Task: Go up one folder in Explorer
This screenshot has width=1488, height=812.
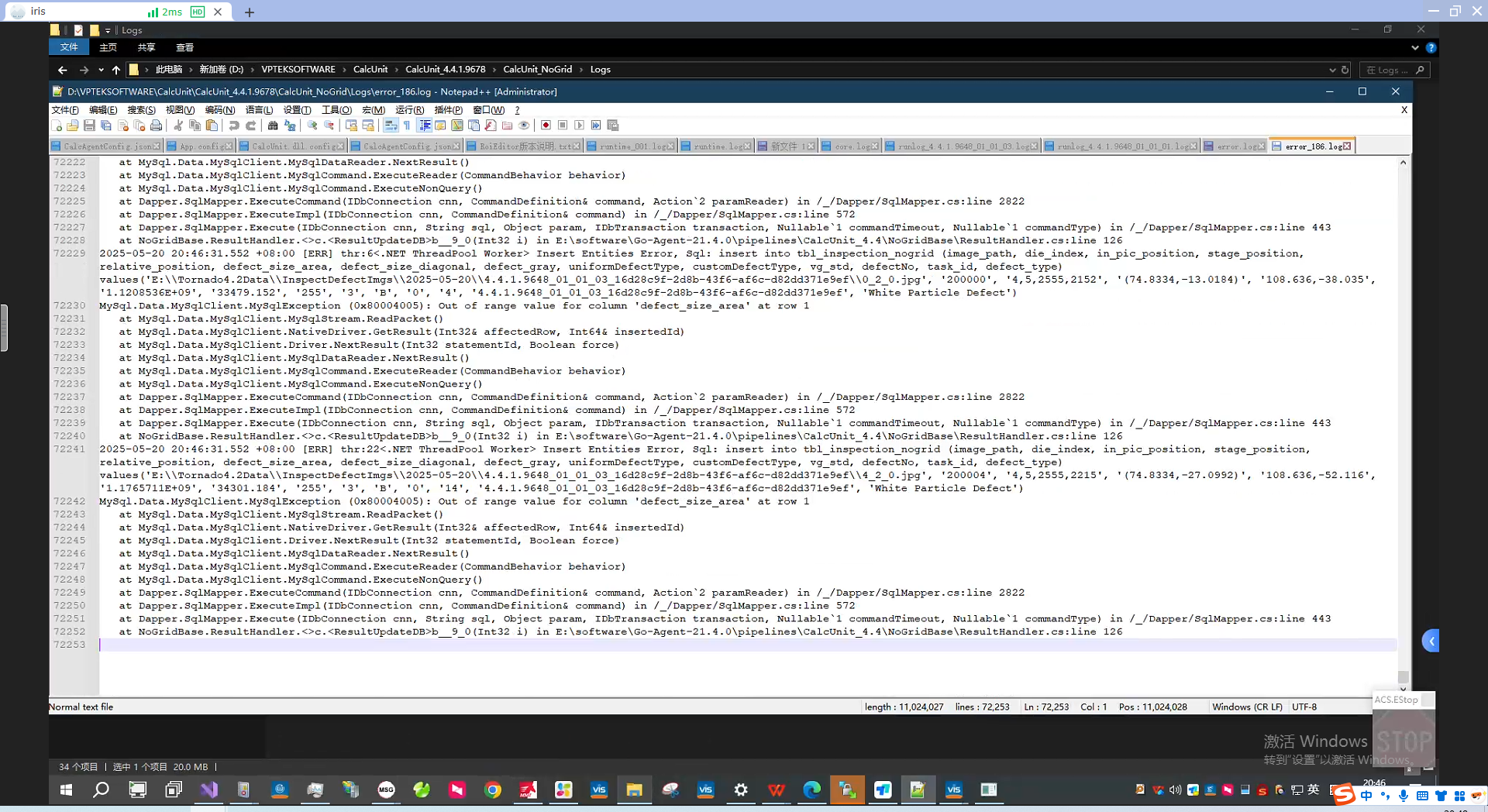Action: tap(116, 70)
